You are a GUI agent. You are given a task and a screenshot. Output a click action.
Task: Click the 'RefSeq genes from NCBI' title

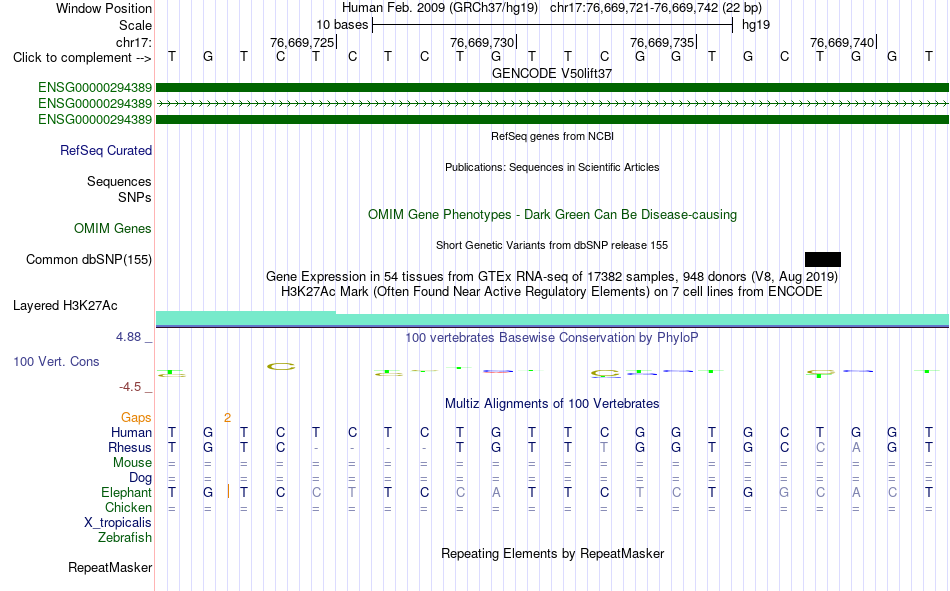[553, 136]
